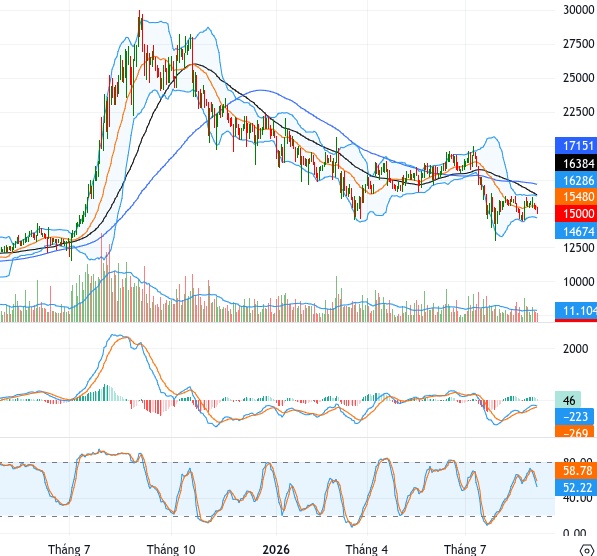Select the MACD value -223 label
This screenshot has width=597, height=556.
575,417
